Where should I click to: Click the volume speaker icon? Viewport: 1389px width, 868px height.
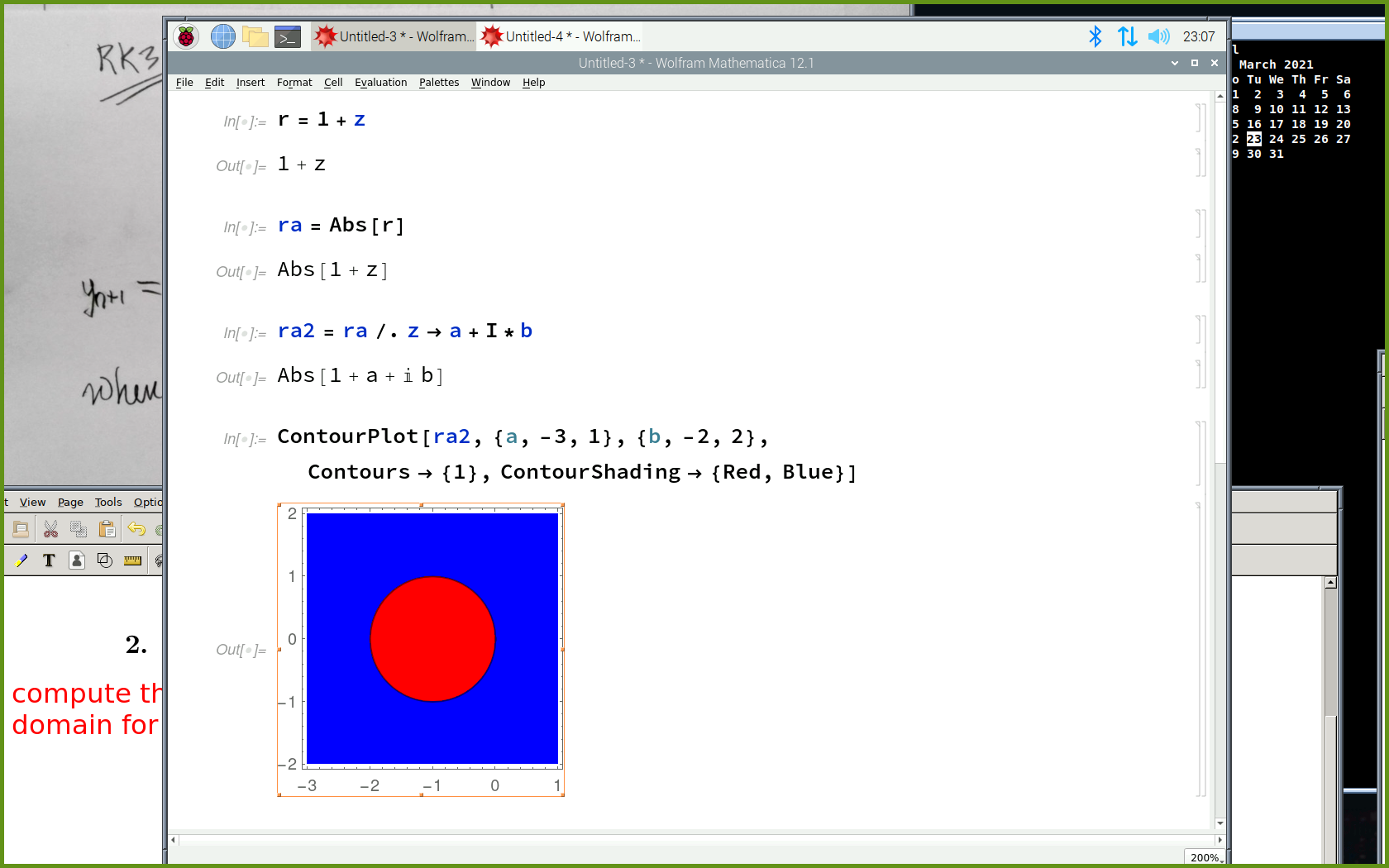coord(1159,36)
